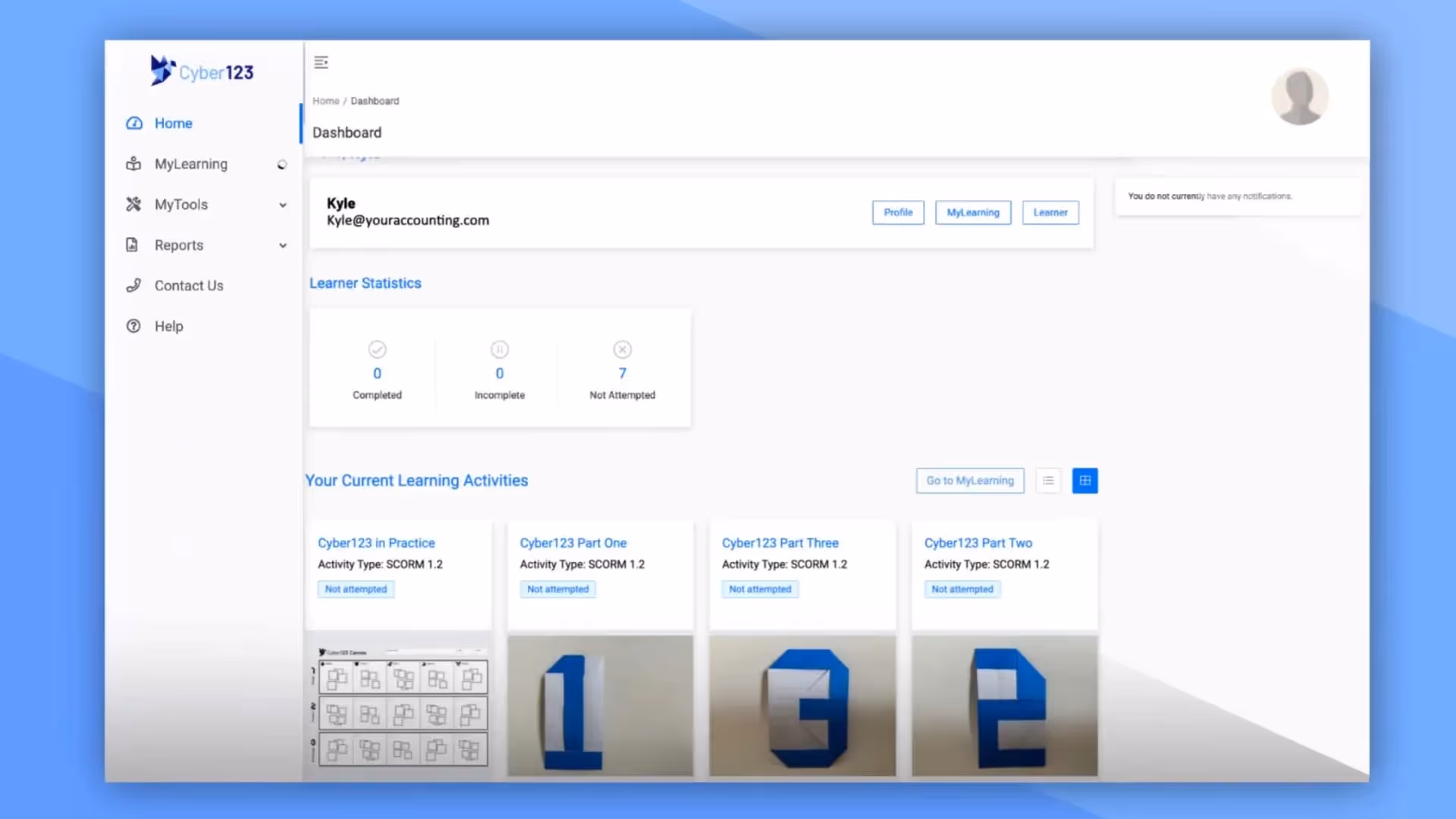Click the Incomplete pause statistic icon
Viewport: 1456px width, 819px height.
click(x=499, y=350)
